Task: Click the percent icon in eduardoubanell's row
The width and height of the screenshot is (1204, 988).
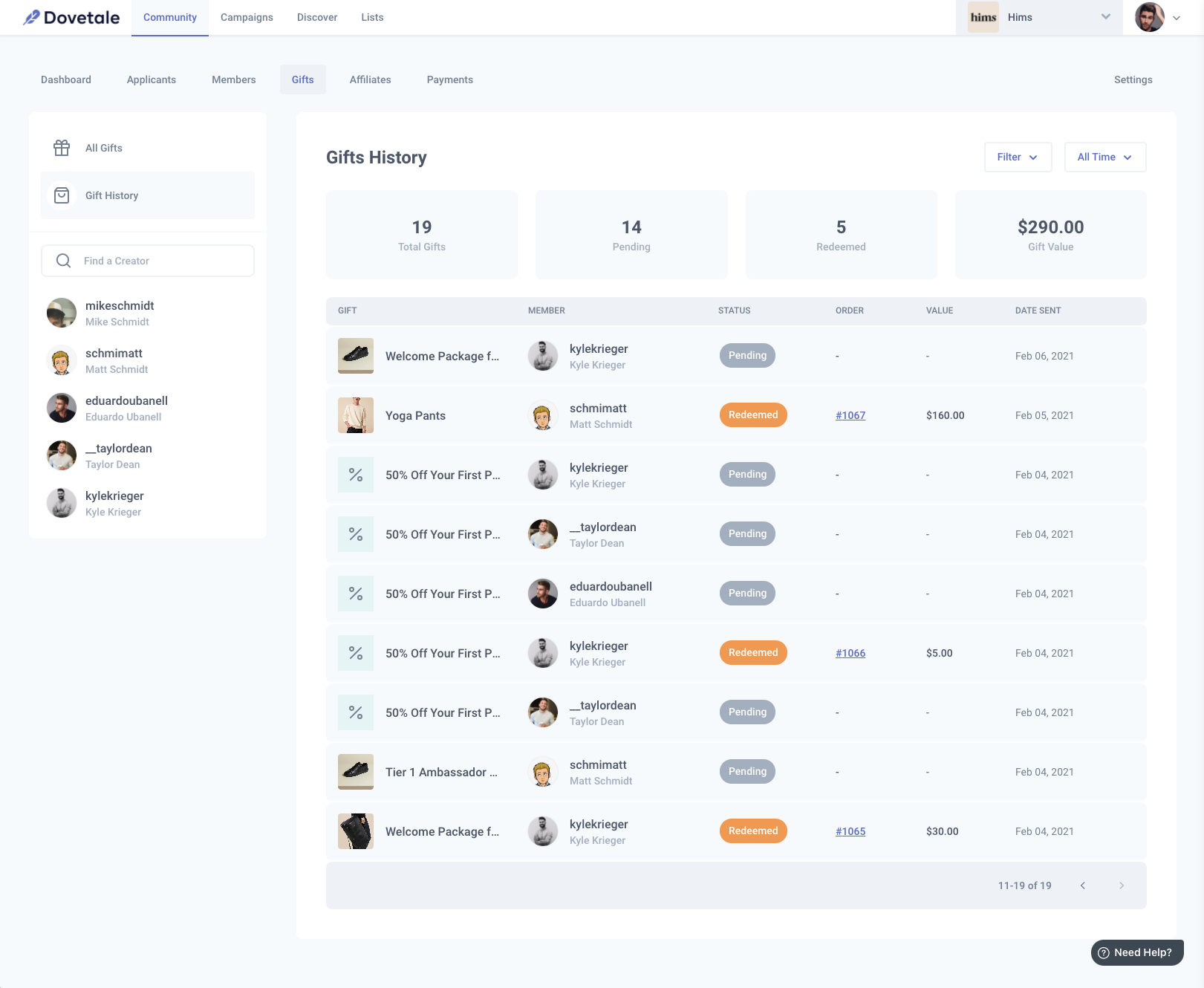Action: tap(356, 594)
